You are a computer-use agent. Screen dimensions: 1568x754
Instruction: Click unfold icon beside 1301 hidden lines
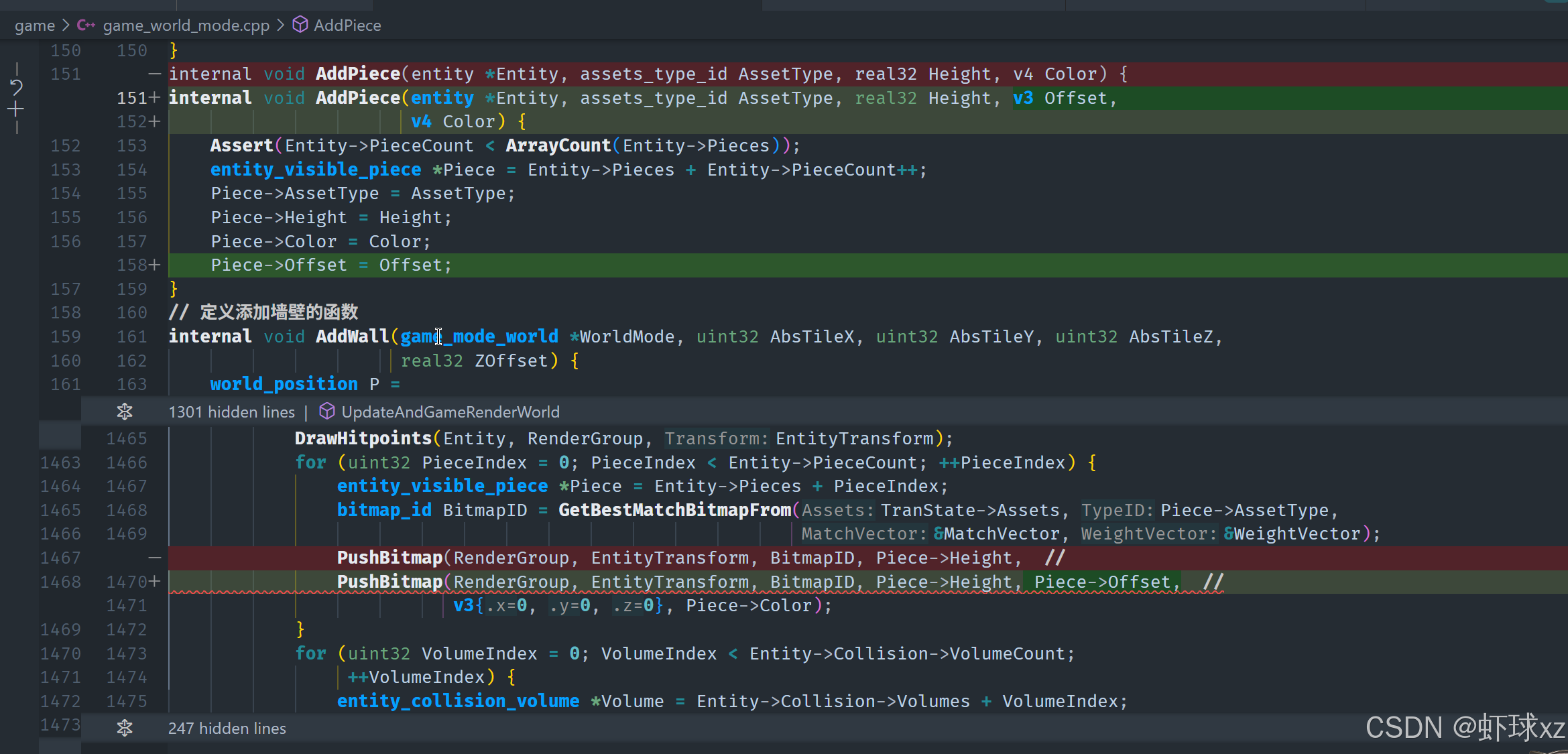tap(125, 412)
